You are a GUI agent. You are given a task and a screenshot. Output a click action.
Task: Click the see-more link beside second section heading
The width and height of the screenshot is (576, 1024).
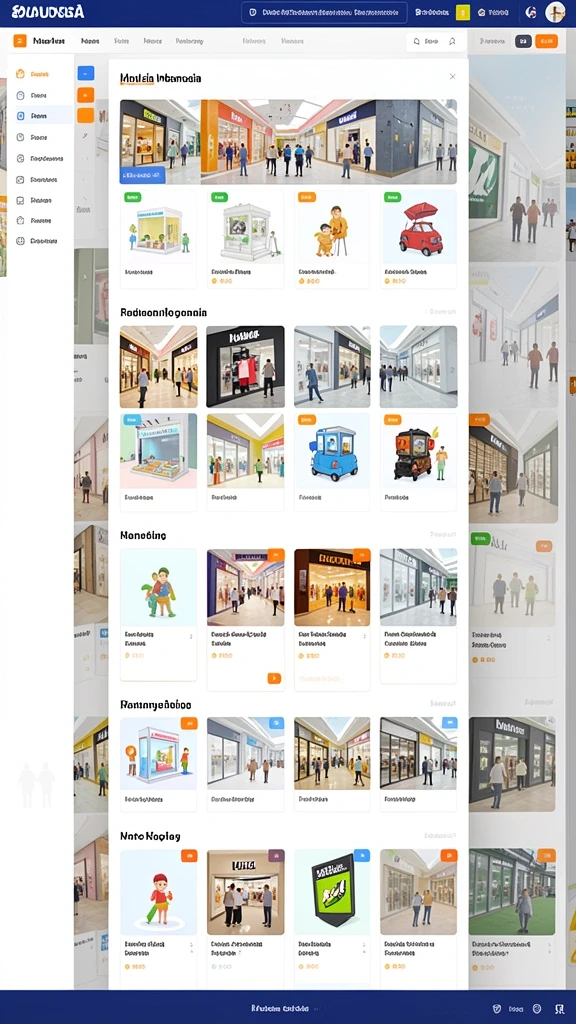coord(441,312)
